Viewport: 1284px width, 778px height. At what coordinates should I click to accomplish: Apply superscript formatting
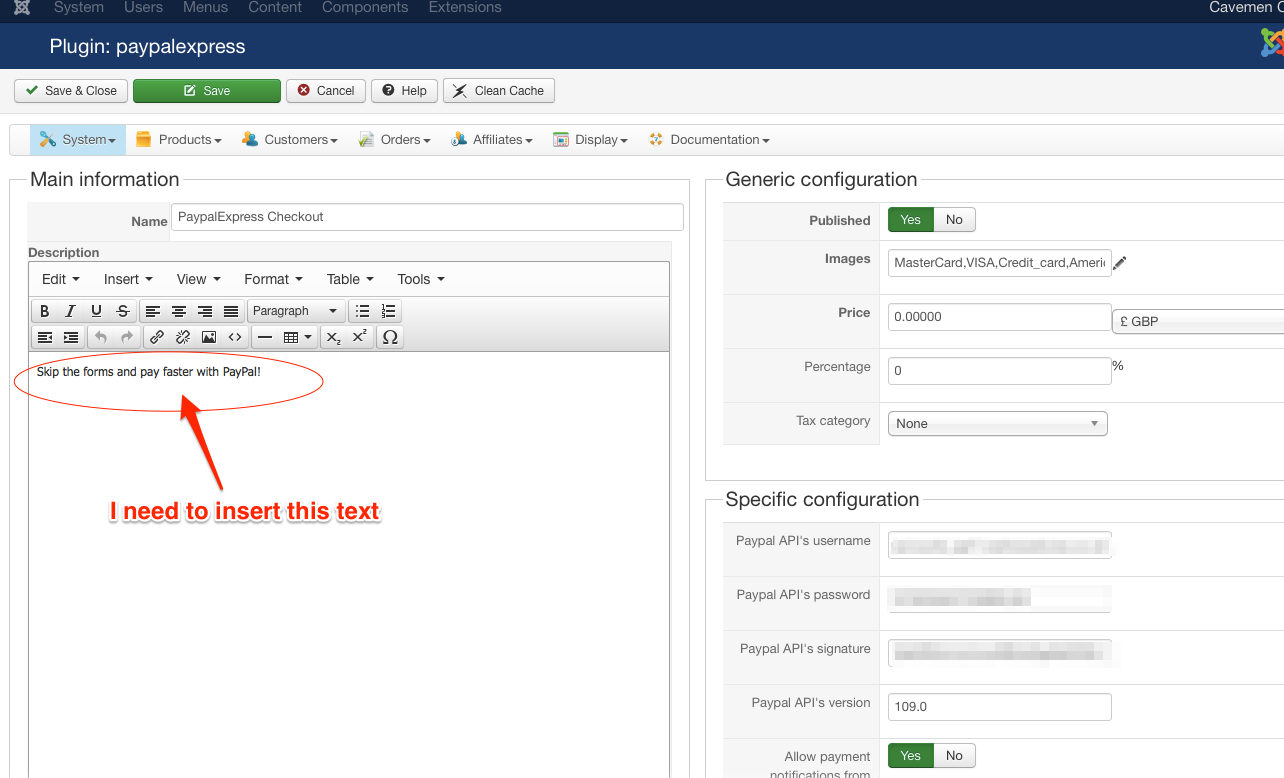click(x=360, y=337)
